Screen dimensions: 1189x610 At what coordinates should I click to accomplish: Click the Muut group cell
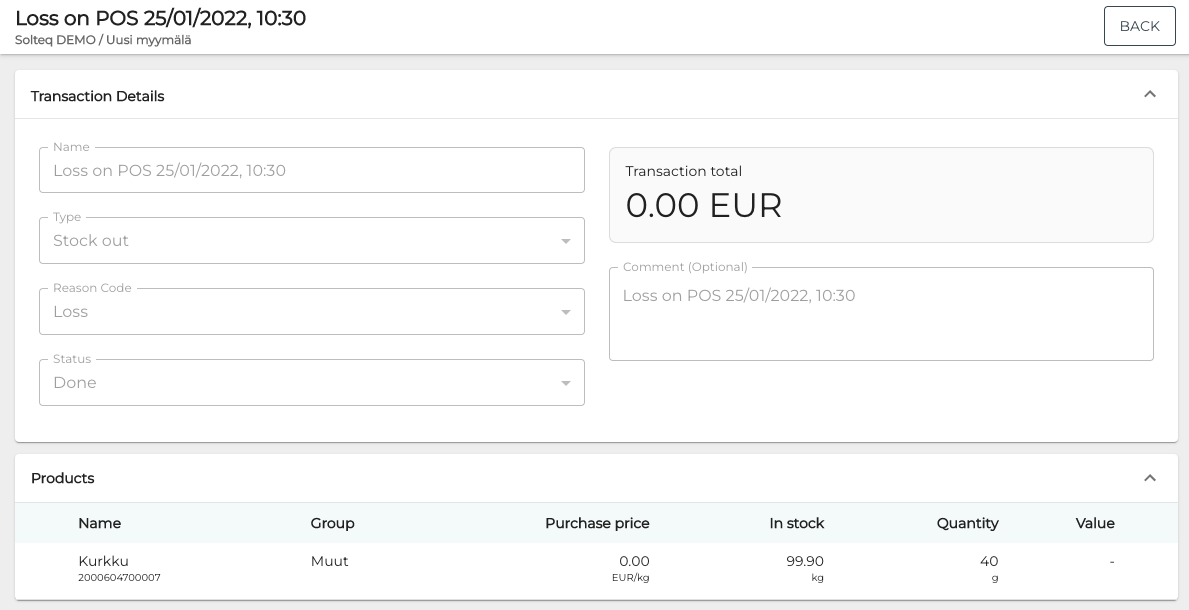329,561
